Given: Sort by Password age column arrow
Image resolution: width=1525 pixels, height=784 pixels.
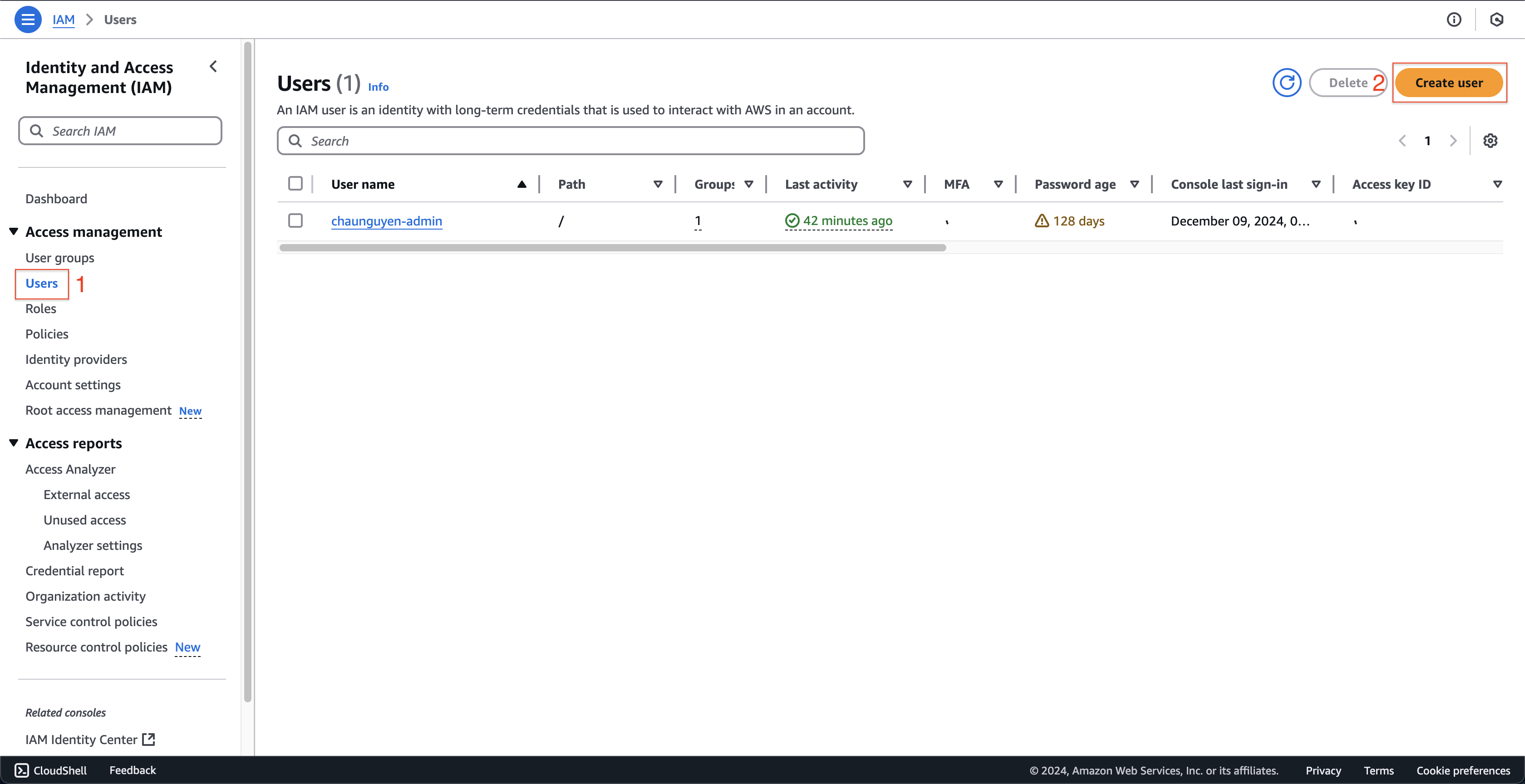Looking at the screenshot, I should [1134, 184].
